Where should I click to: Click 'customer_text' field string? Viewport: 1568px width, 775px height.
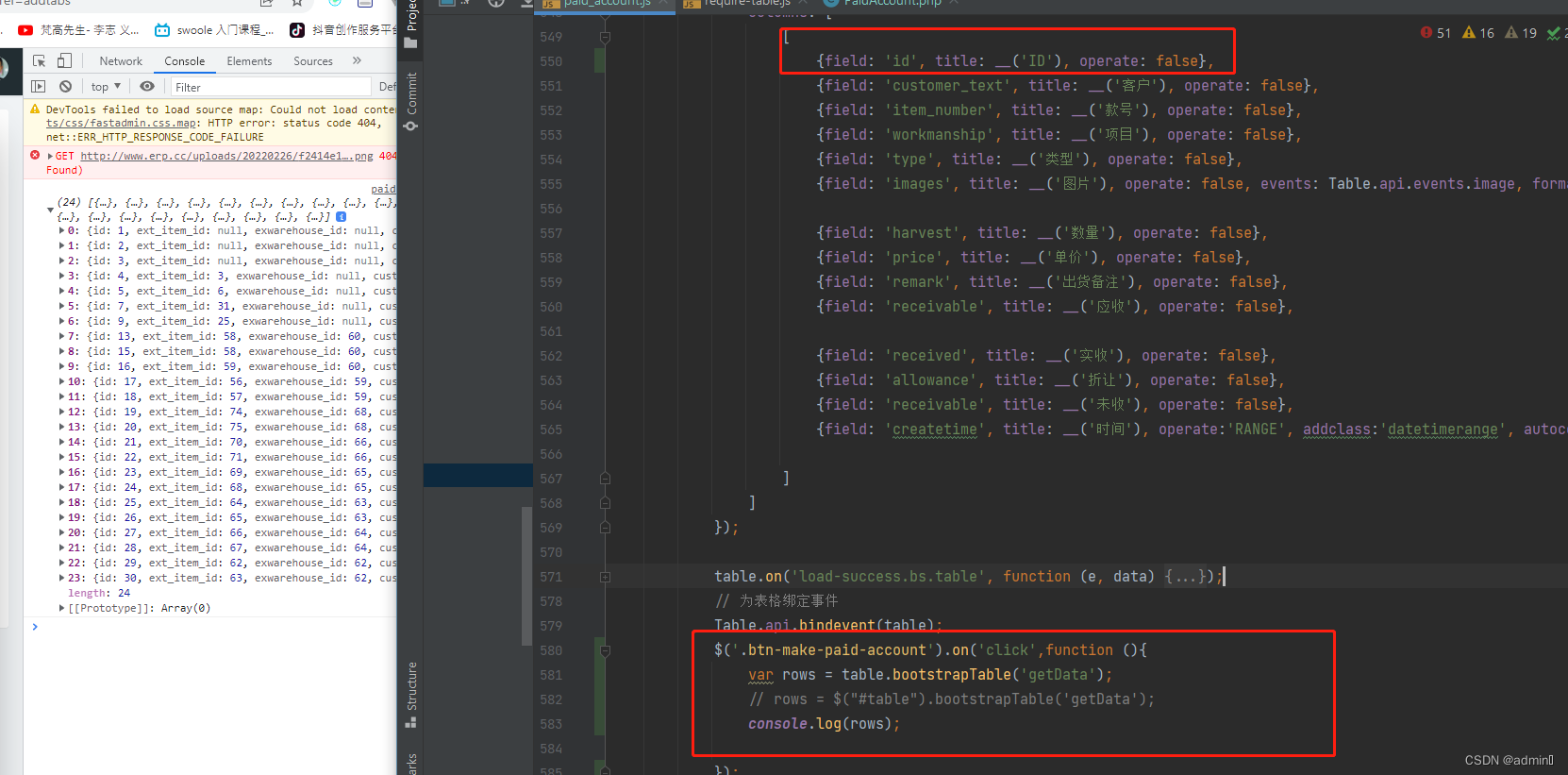coord(948,86)
